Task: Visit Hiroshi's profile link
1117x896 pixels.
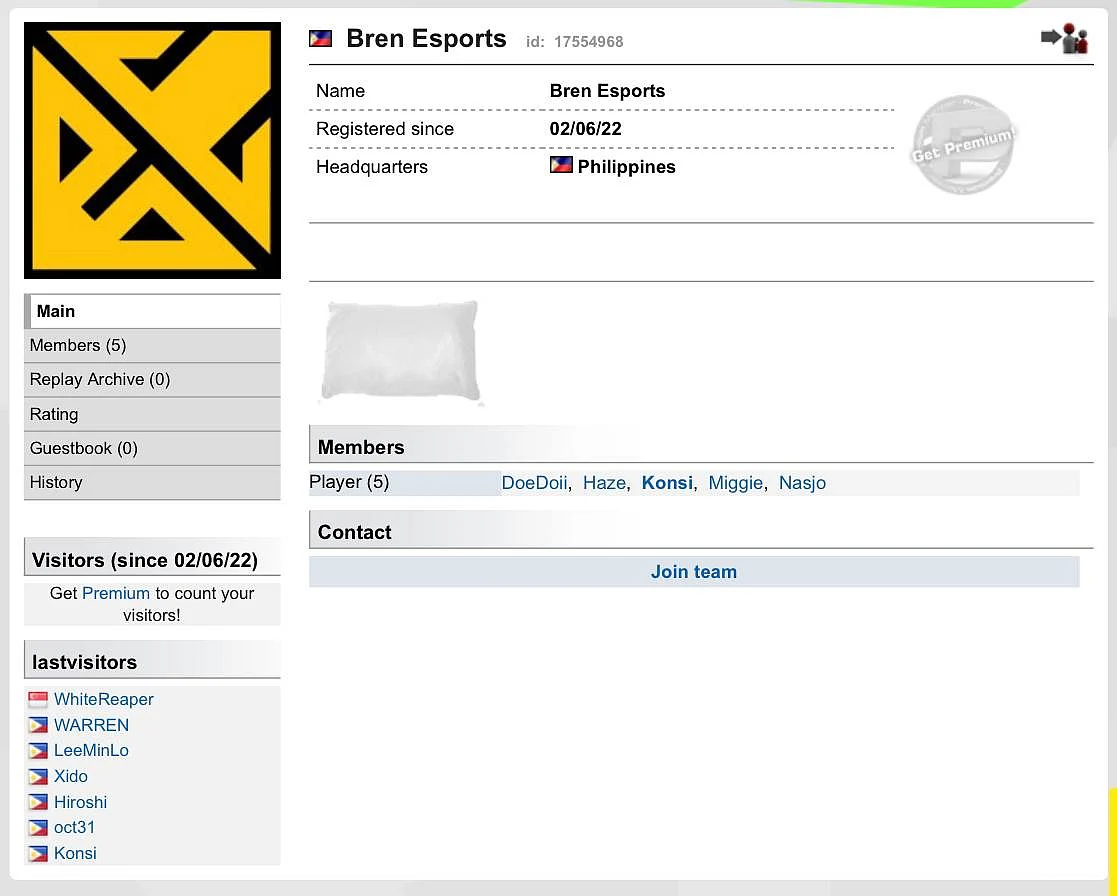Action: click(x=80, y=802)
